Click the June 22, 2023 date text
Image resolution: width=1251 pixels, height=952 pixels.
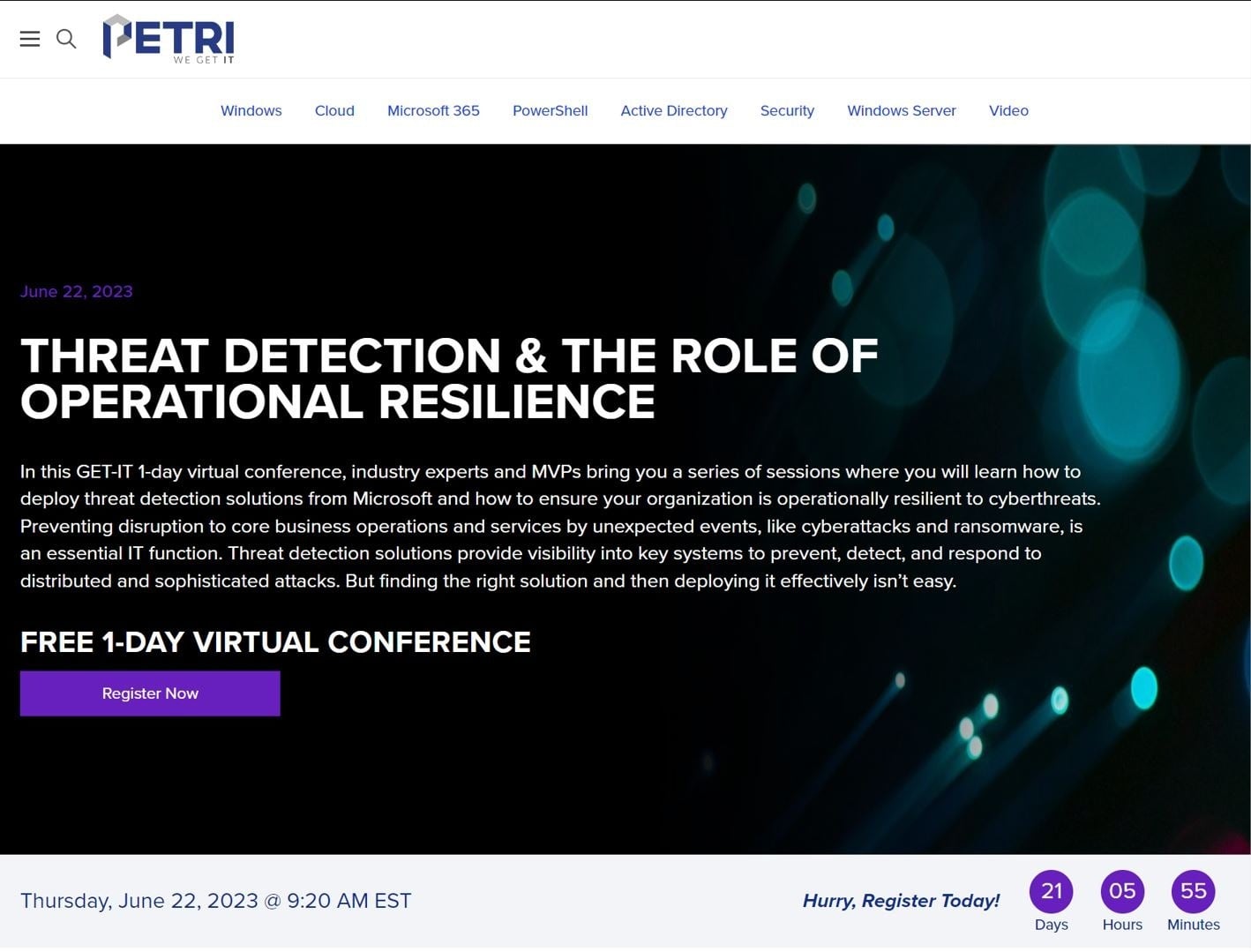point(77,291)
